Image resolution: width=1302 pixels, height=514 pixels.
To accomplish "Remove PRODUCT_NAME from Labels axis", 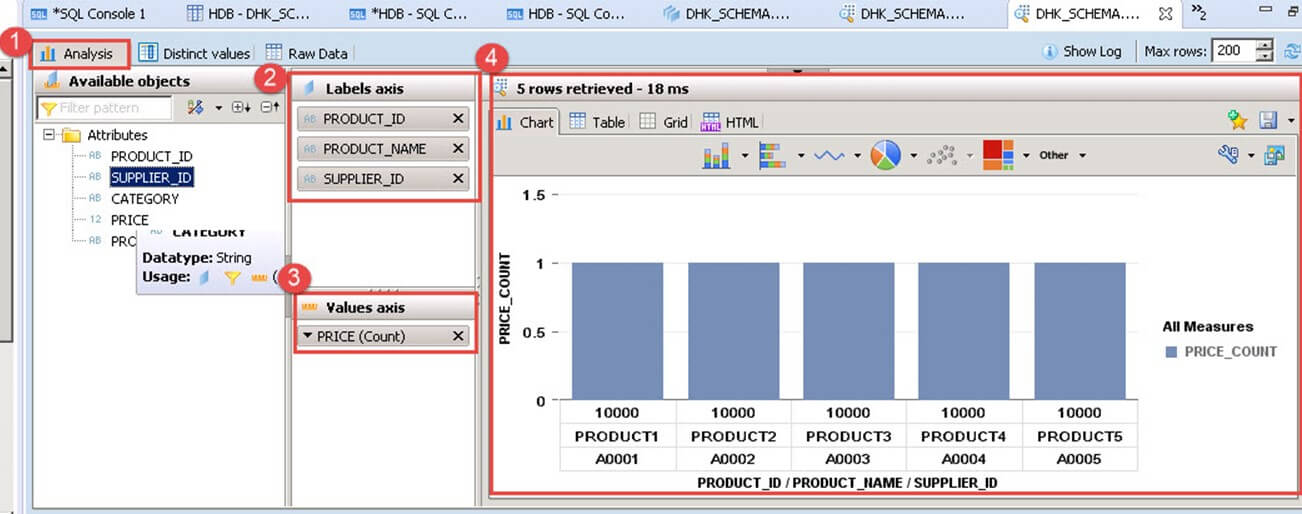I will point(458,149).
